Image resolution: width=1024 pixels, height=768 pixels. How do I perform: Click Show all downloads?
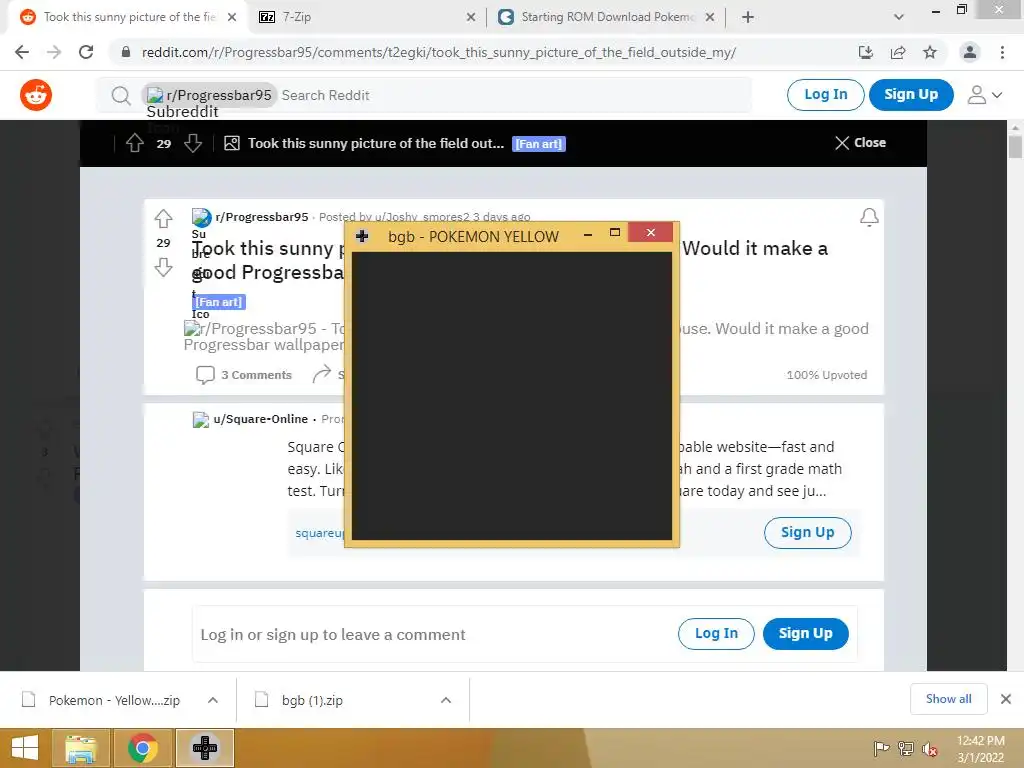coord(948,699)
